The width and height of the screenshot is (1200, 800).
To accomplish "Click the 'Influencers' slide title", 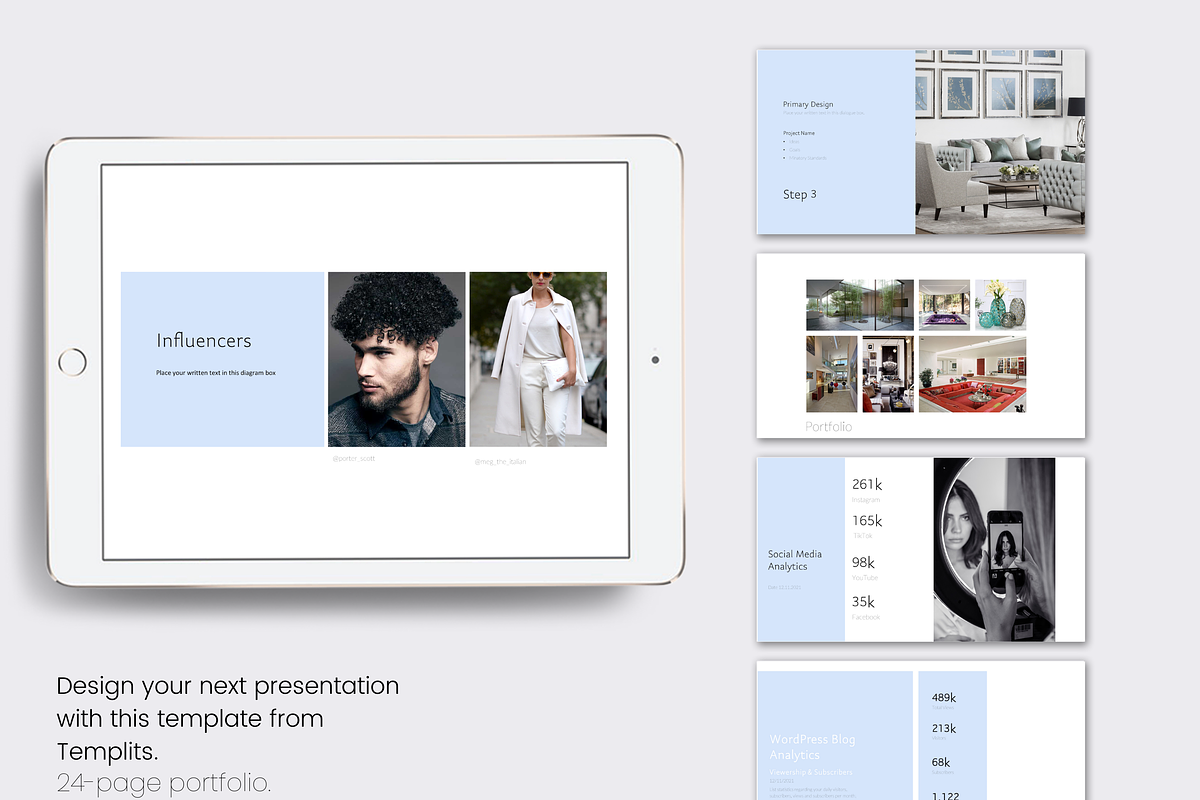I will (204, 341).
